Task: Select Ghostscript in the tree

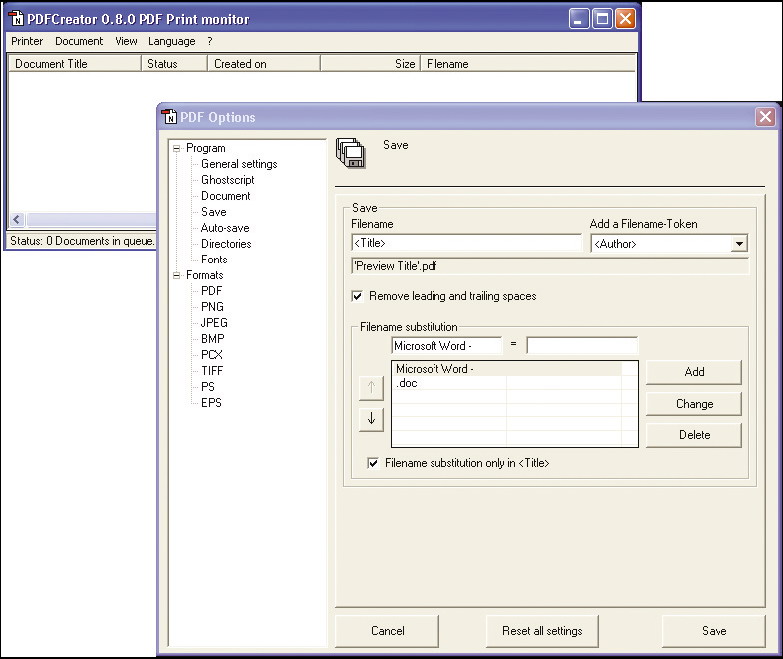Action: pos(228,180)
